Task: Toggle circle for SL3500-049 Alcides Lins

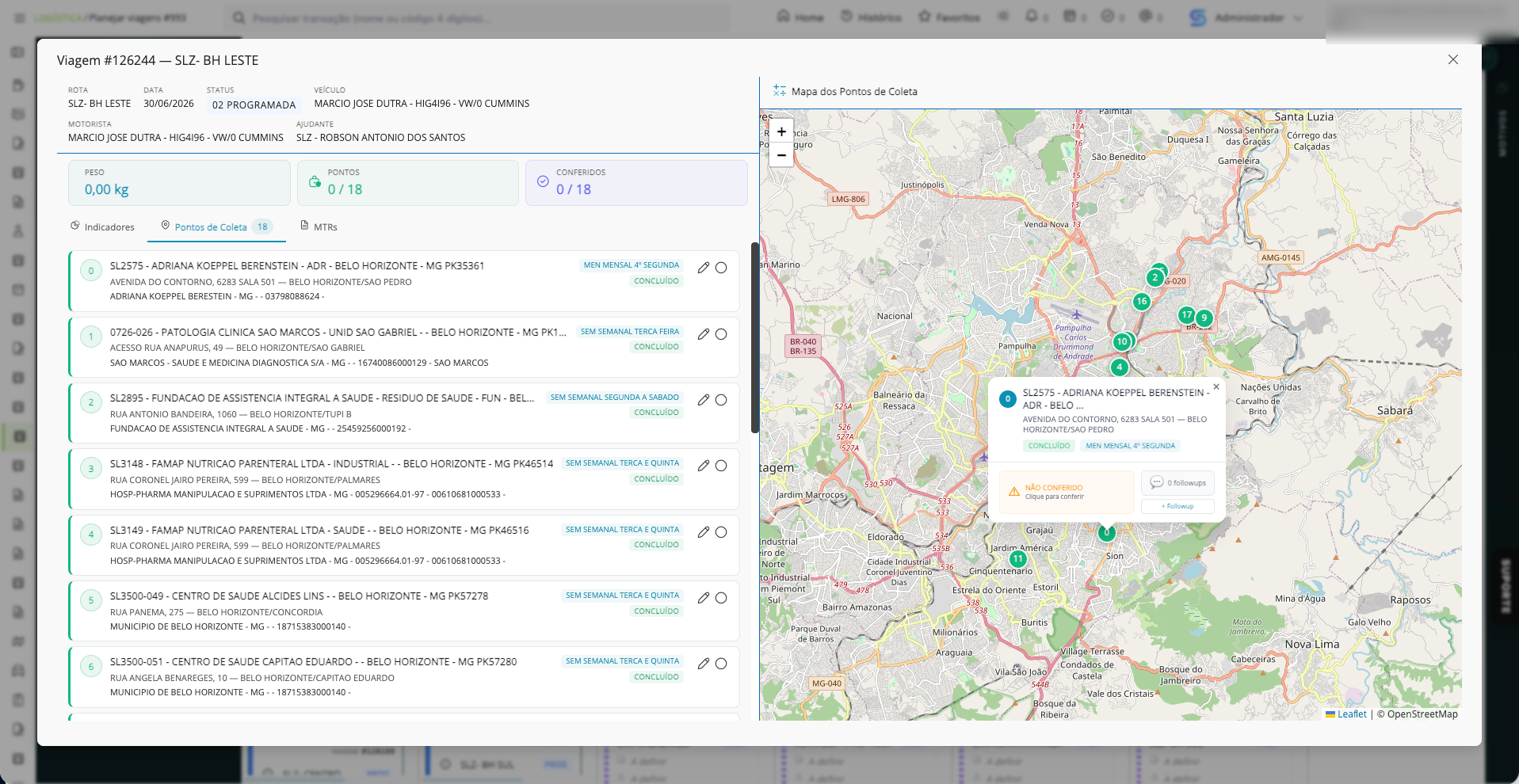Action: 721,598
